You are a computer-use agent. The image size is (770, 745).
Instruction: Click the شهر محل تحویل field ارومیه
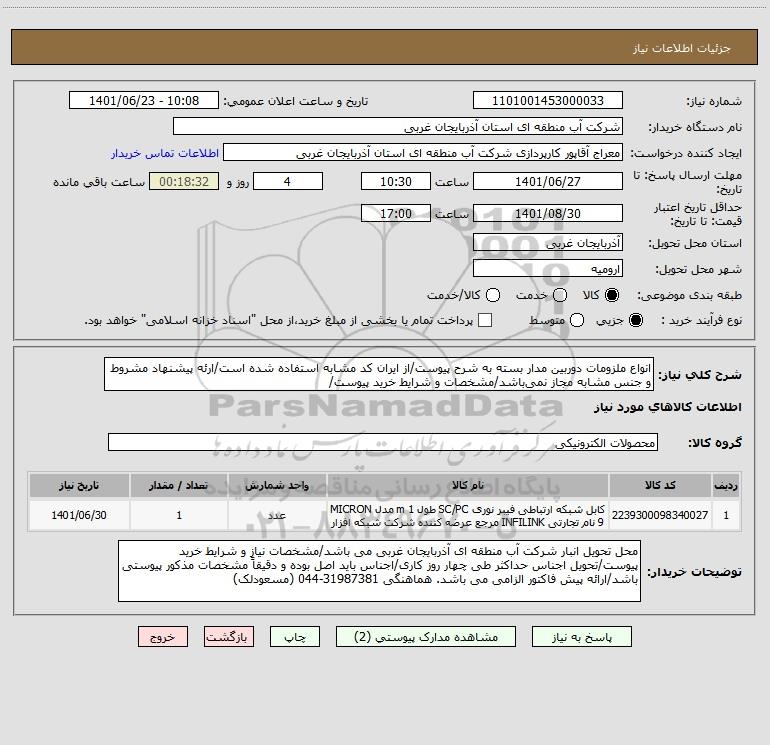pos(548,269)
